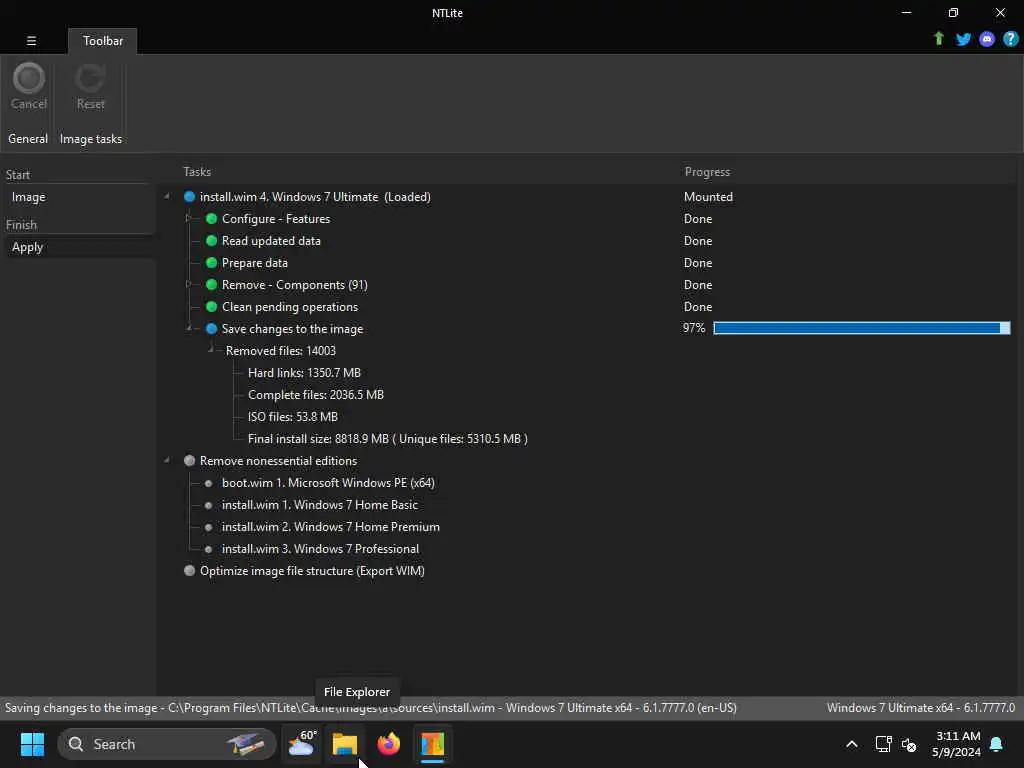Click the blue Help question mark icon
The height and width of the screenshot is (768, 1024).
(1010, 39)
